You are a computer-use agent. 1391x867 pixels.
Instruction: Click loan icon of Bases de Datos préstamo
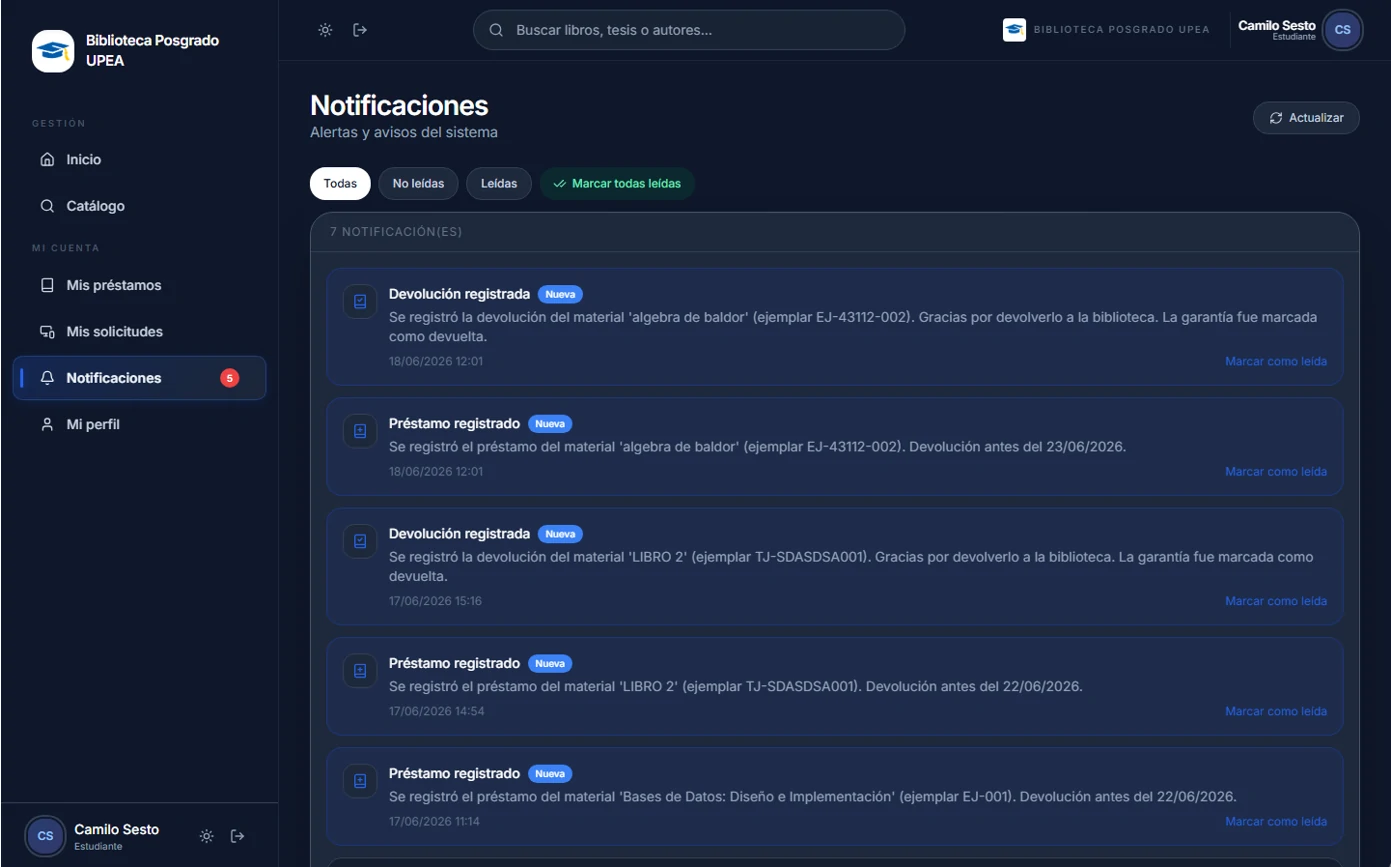pyautogui.click(x=360, y=781)
